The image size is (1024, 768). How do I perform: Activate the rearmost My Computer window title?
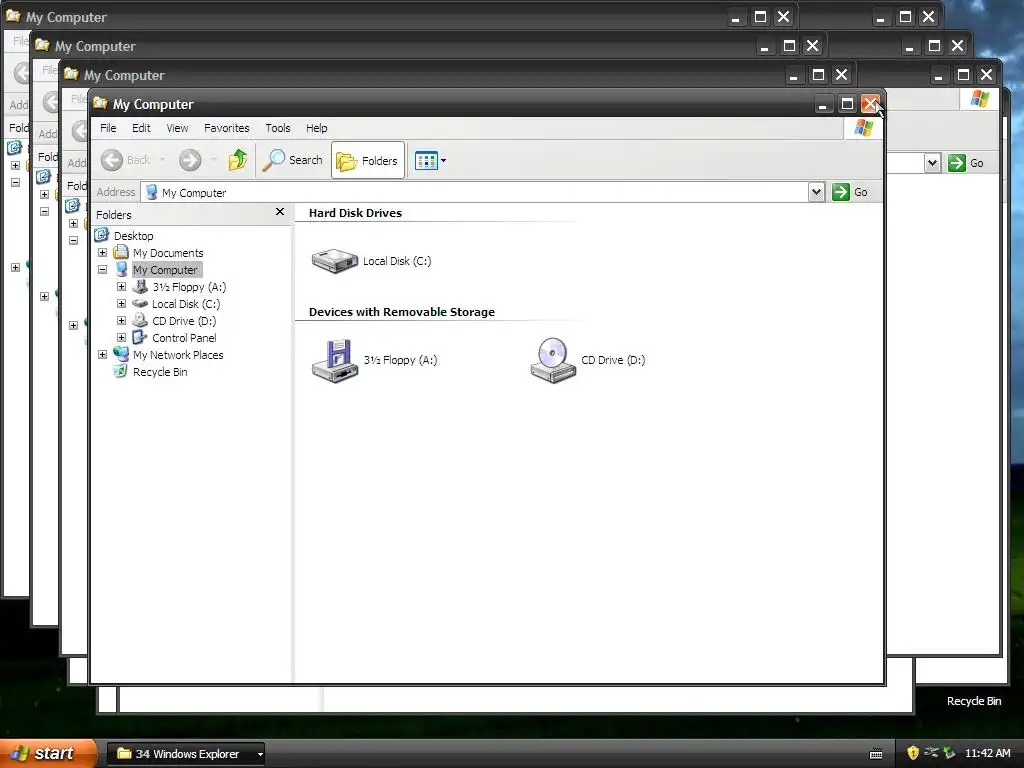(x=66, y=17)
